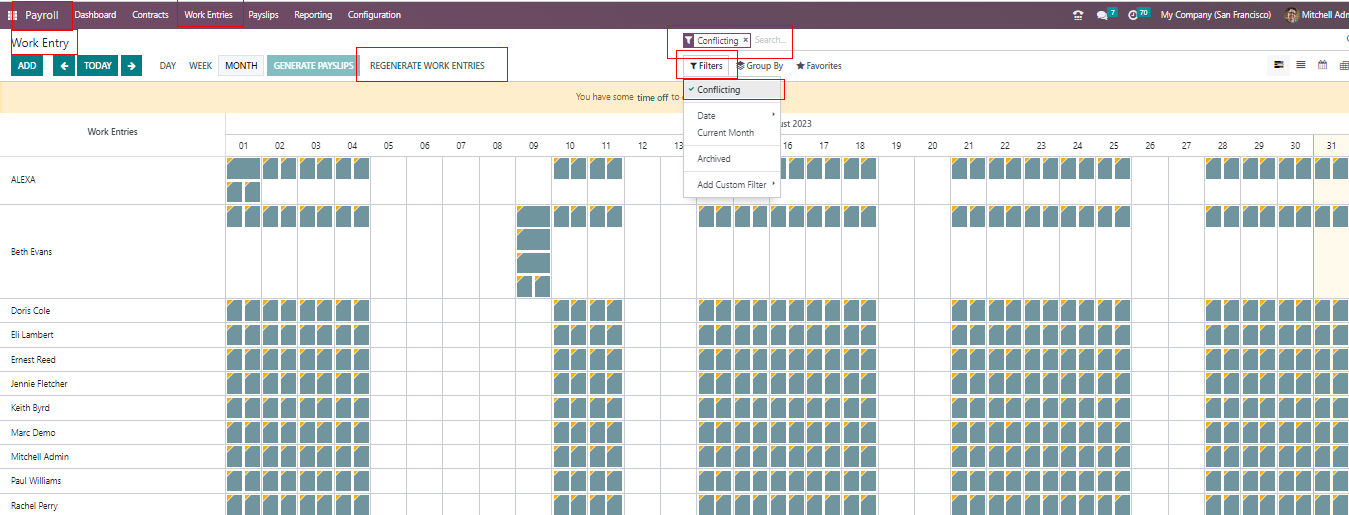Open the Configuration menu
The width and height of the screenshot is (1349, 515).
pos(374,15)
